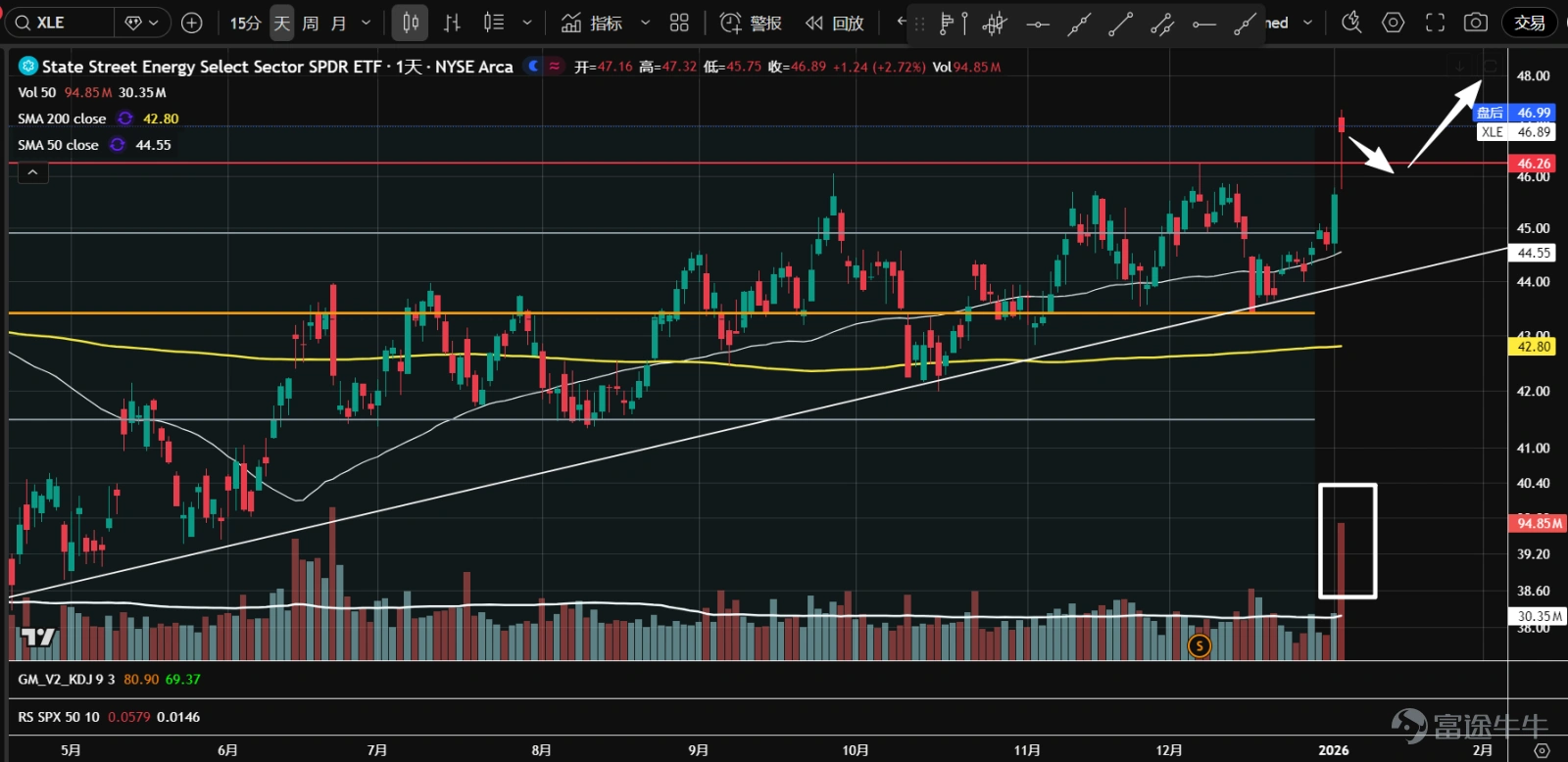Viewport: 1568px width, 762px height.
Task: Expand the chart type dropdown chevron
Action: [527, 23]
